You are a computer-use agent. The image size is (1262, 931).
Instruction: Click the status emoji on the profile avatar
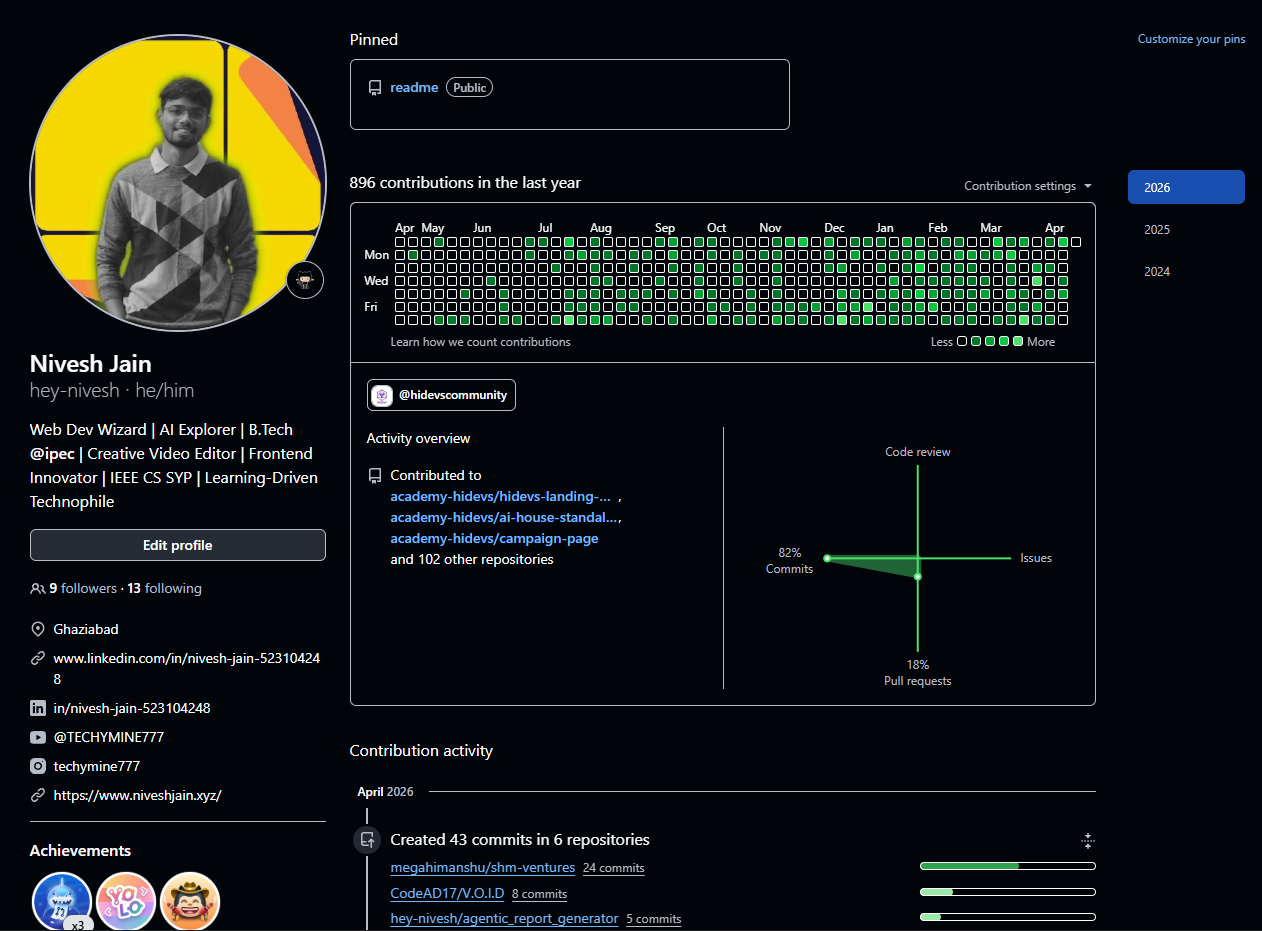[304, 280]
